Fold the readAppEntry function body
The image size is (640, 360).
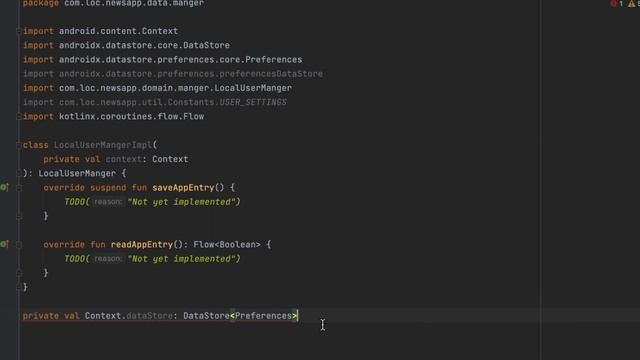pos(19,244)
